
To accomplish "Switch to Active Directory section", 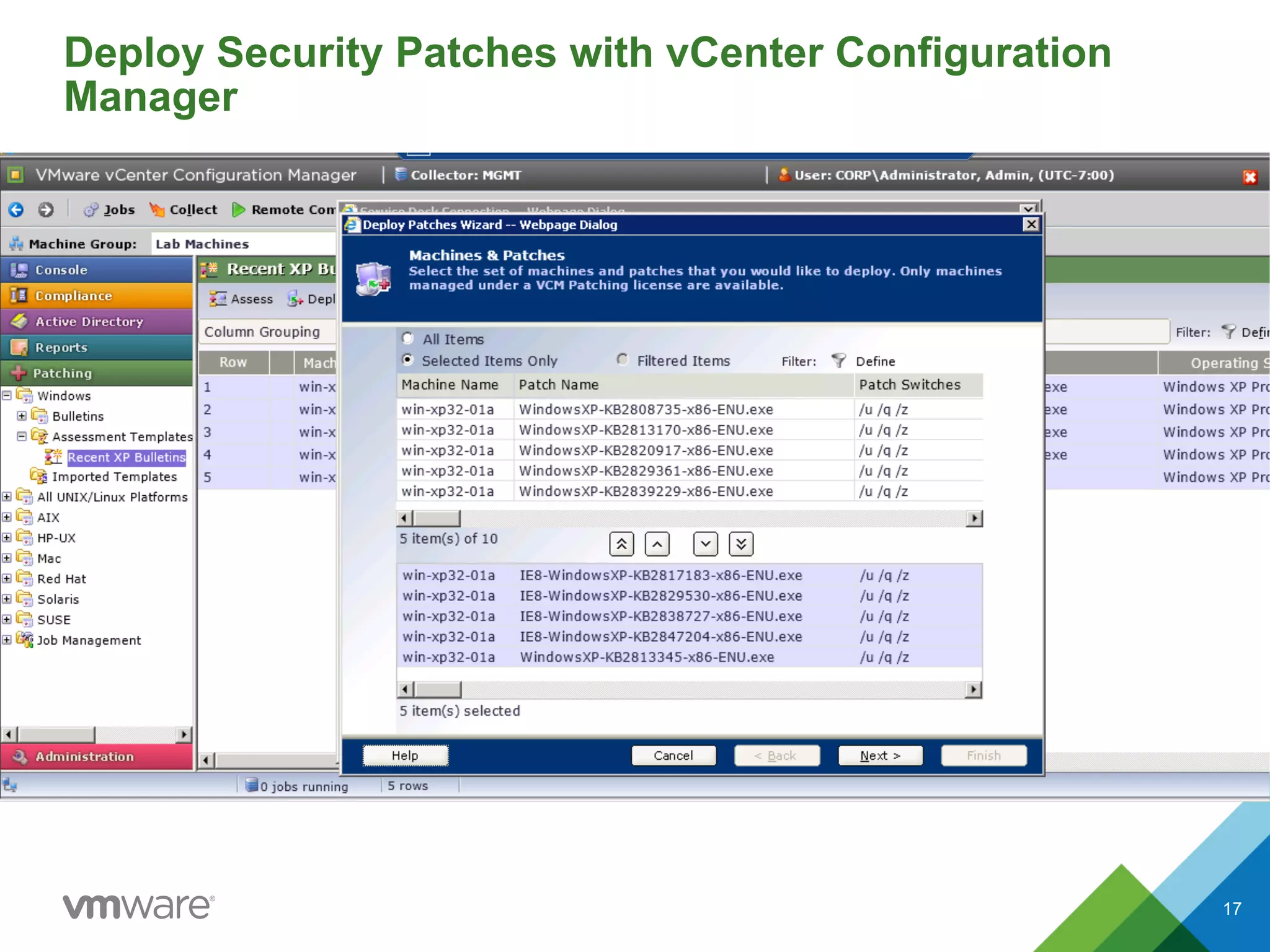I will tap(97, 322).
